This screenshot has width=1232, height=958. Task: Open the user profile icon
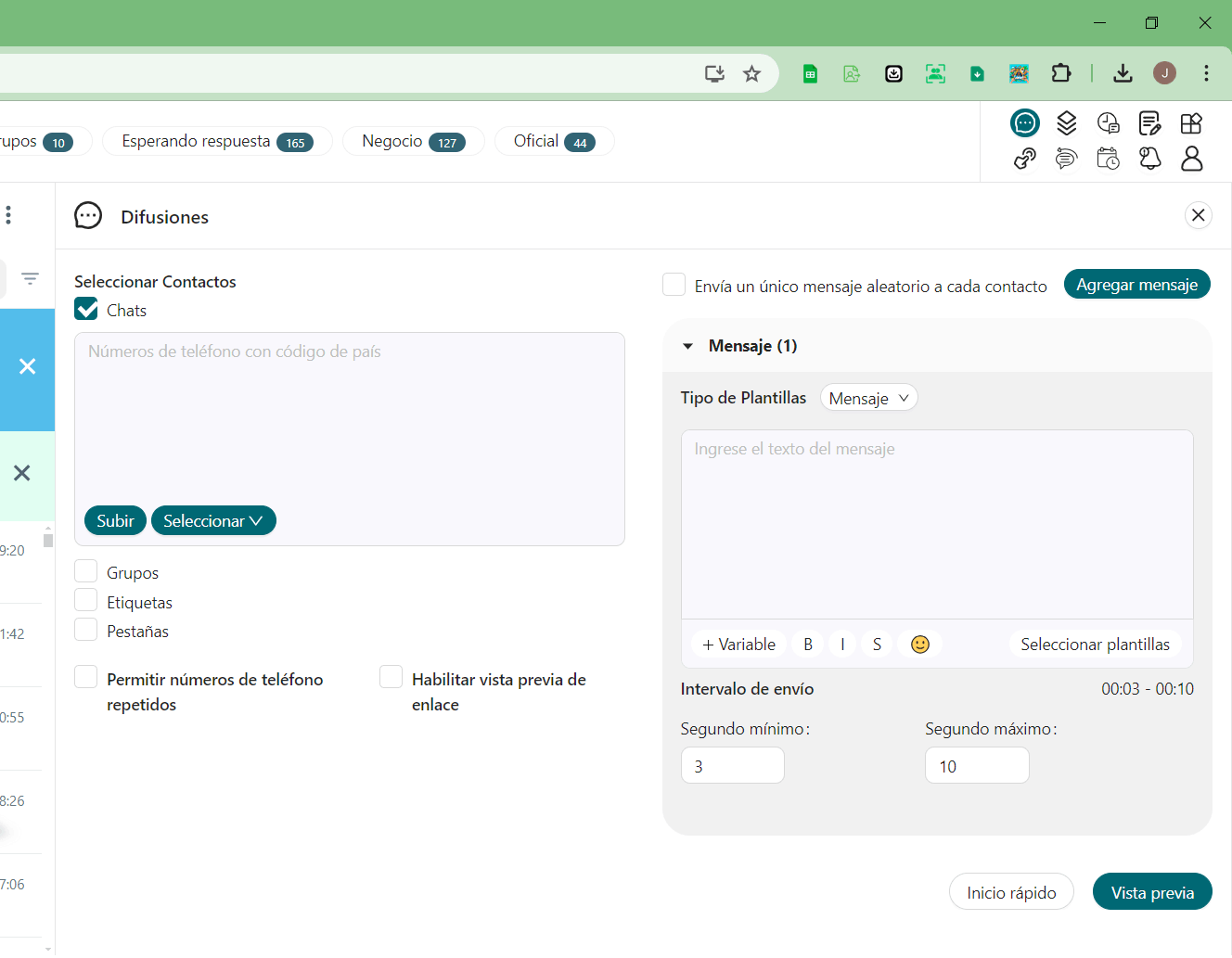pyautogui.click(x=1191, y=159)
